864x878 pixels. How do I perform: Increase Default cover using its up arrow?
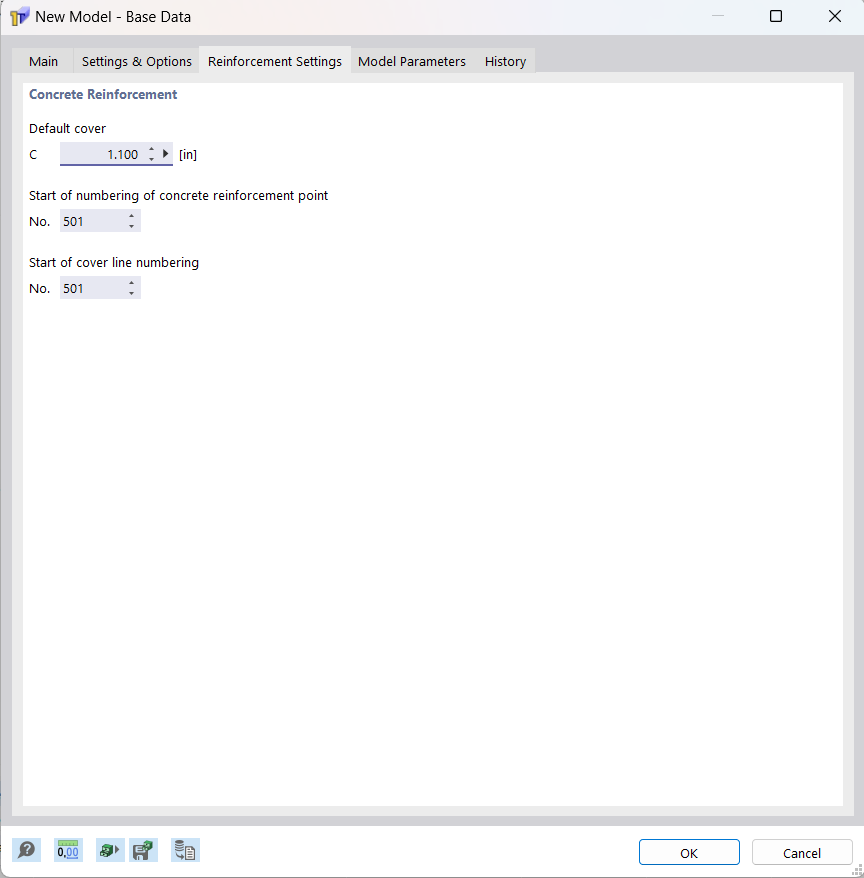[151, 149]
